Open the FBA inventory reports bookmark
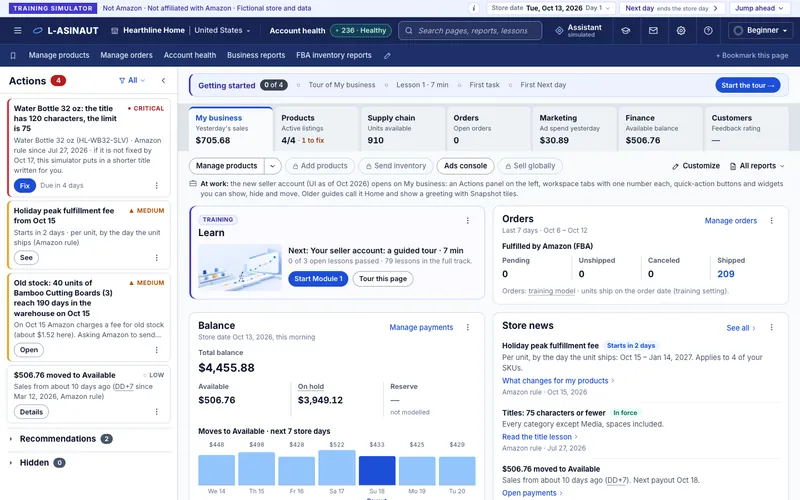800x500 pixels. pyautogui.click(x=334, y=55)
